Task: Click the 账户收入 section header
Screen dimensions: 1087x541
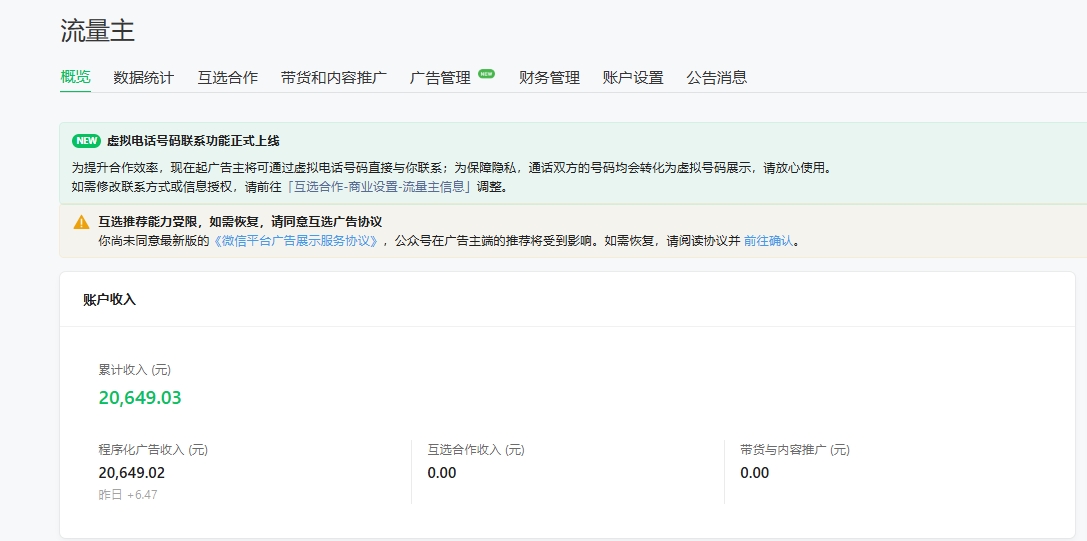Action: point(109,299)
